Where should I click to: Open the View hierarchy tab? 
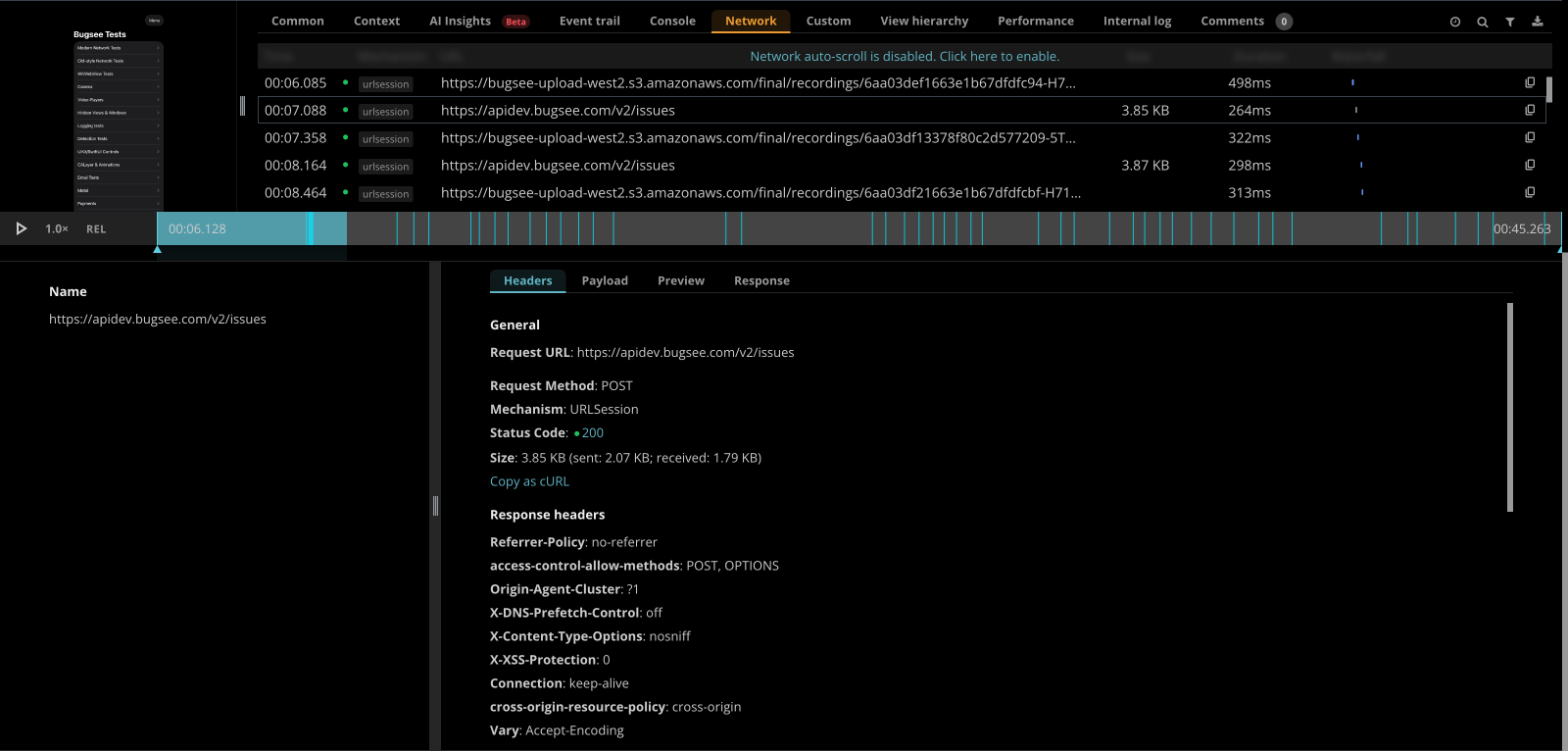(924, 21)
